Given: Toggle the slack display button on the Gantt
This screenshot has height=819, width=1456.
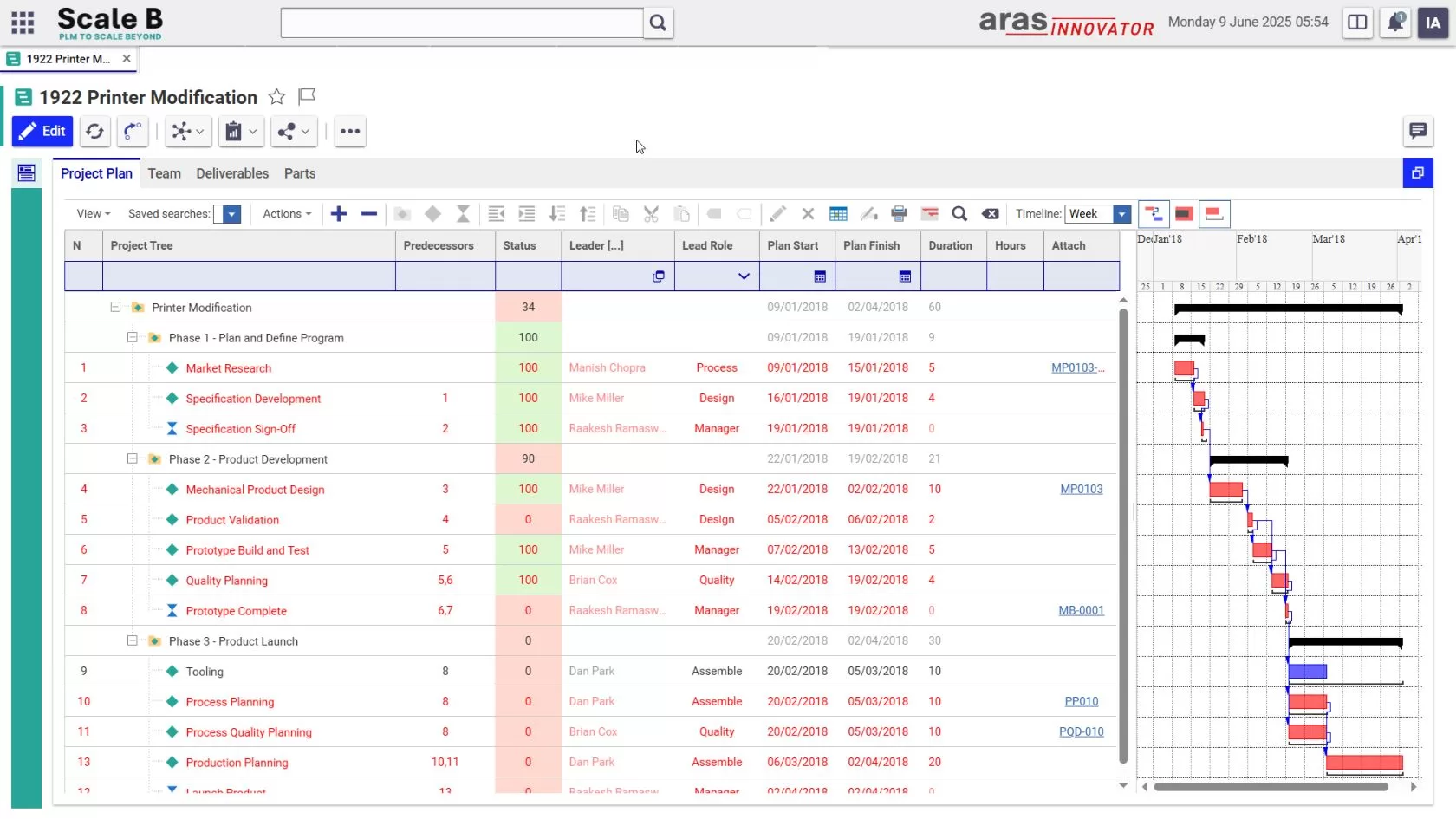Looking at the screenshot, I should [1213, 214].
